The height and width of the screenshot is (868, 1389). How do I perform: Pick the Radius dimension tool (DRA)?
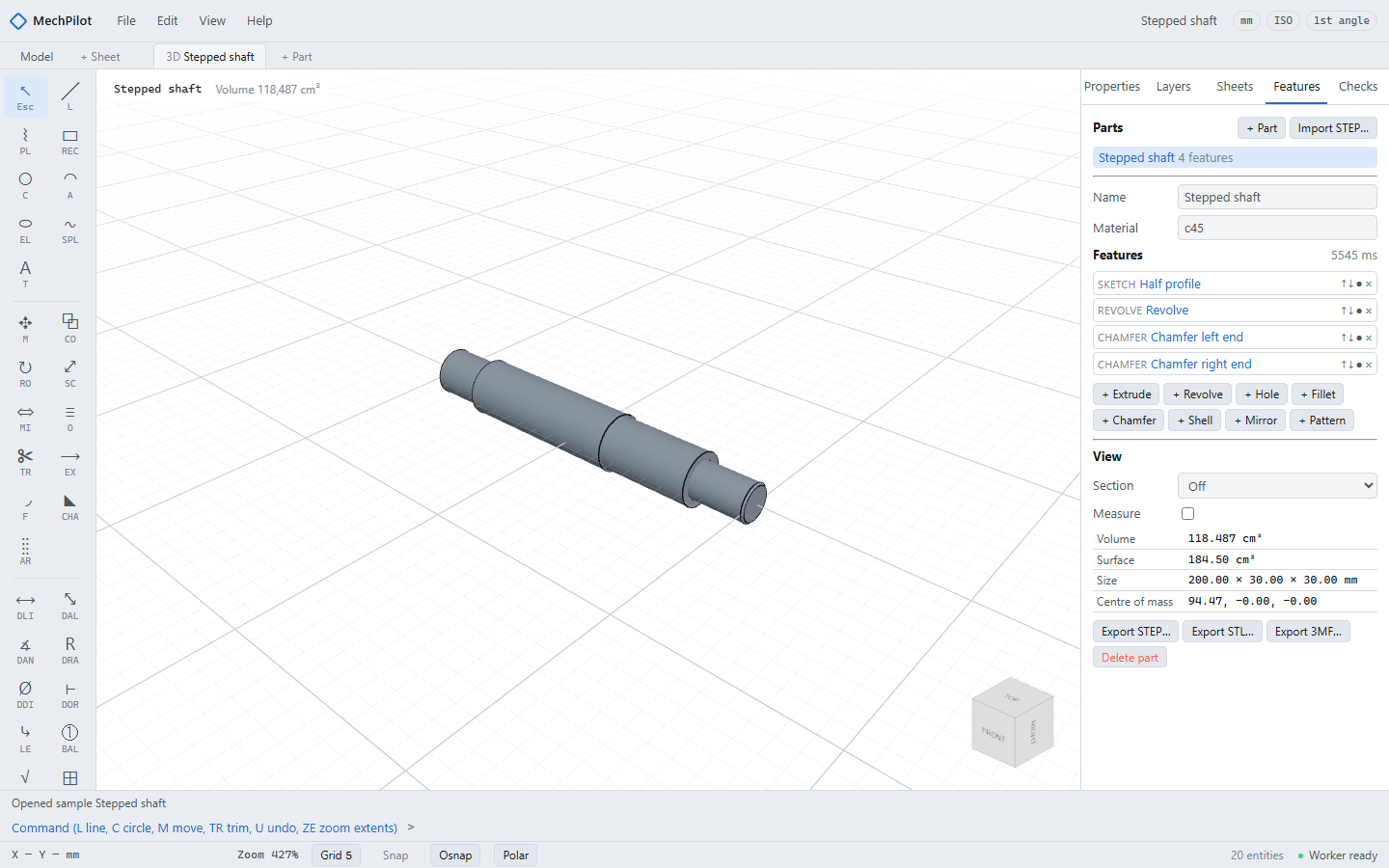[x=70, y=650]
